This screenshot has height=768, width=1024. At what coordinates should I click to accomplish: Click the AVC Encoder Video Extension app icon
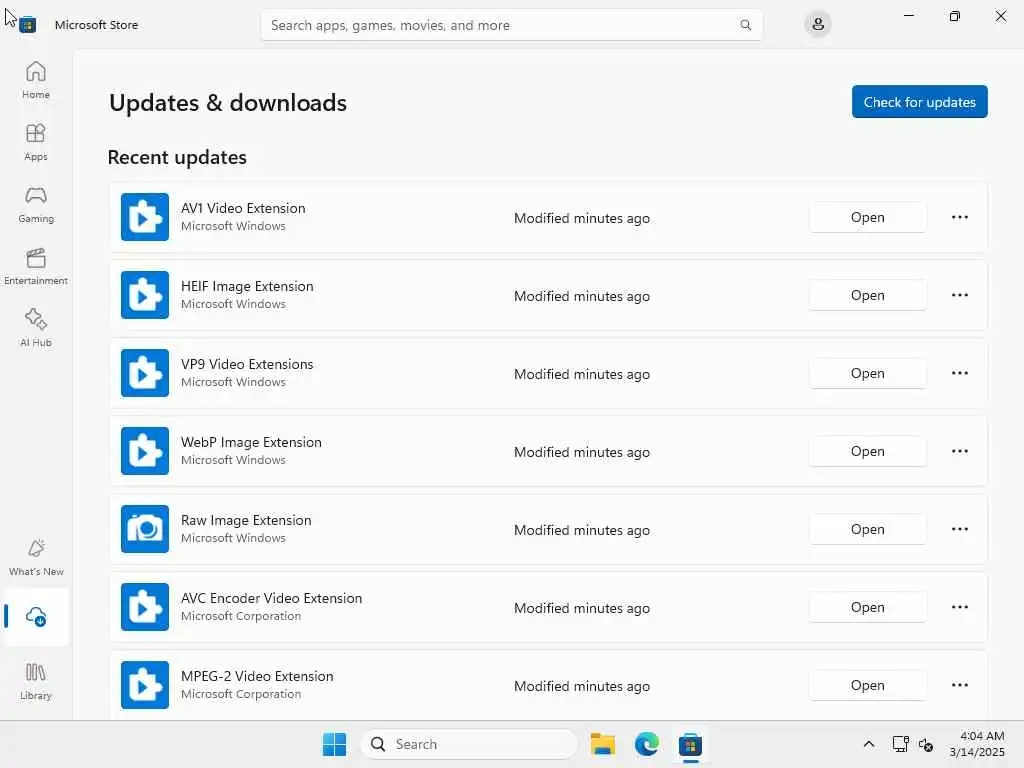145,607
